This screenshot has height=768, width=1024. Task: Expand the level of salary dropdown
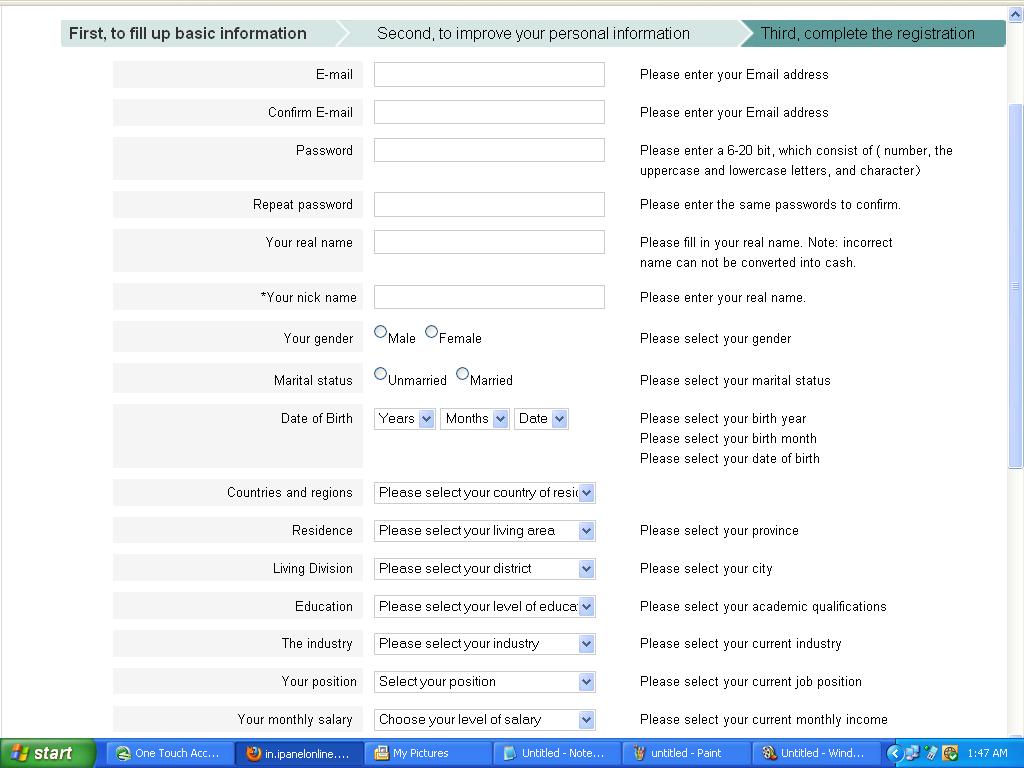(x=485, y=720)
